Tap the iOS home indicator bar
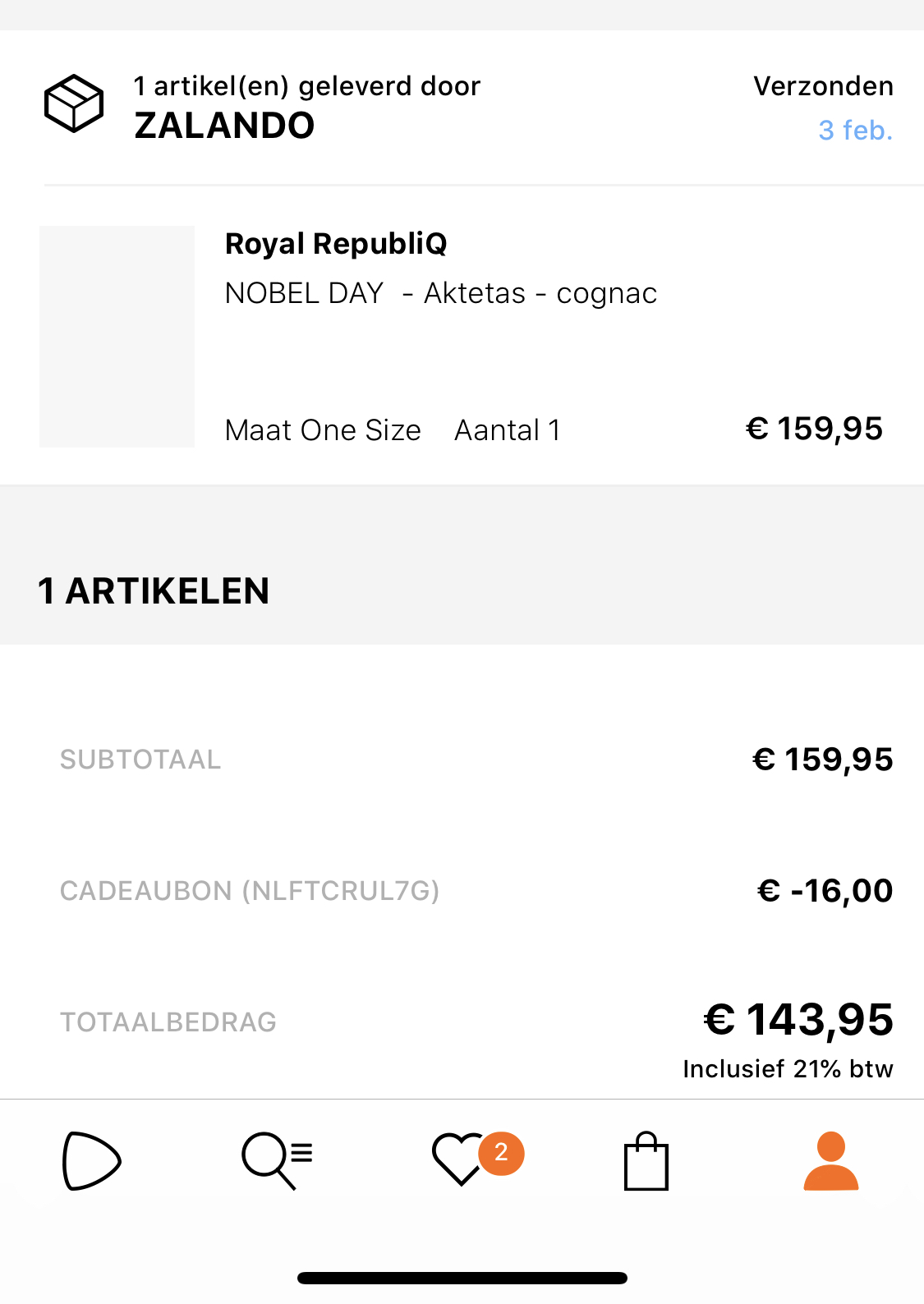 pyautogui.click(x=462, y=1278)
